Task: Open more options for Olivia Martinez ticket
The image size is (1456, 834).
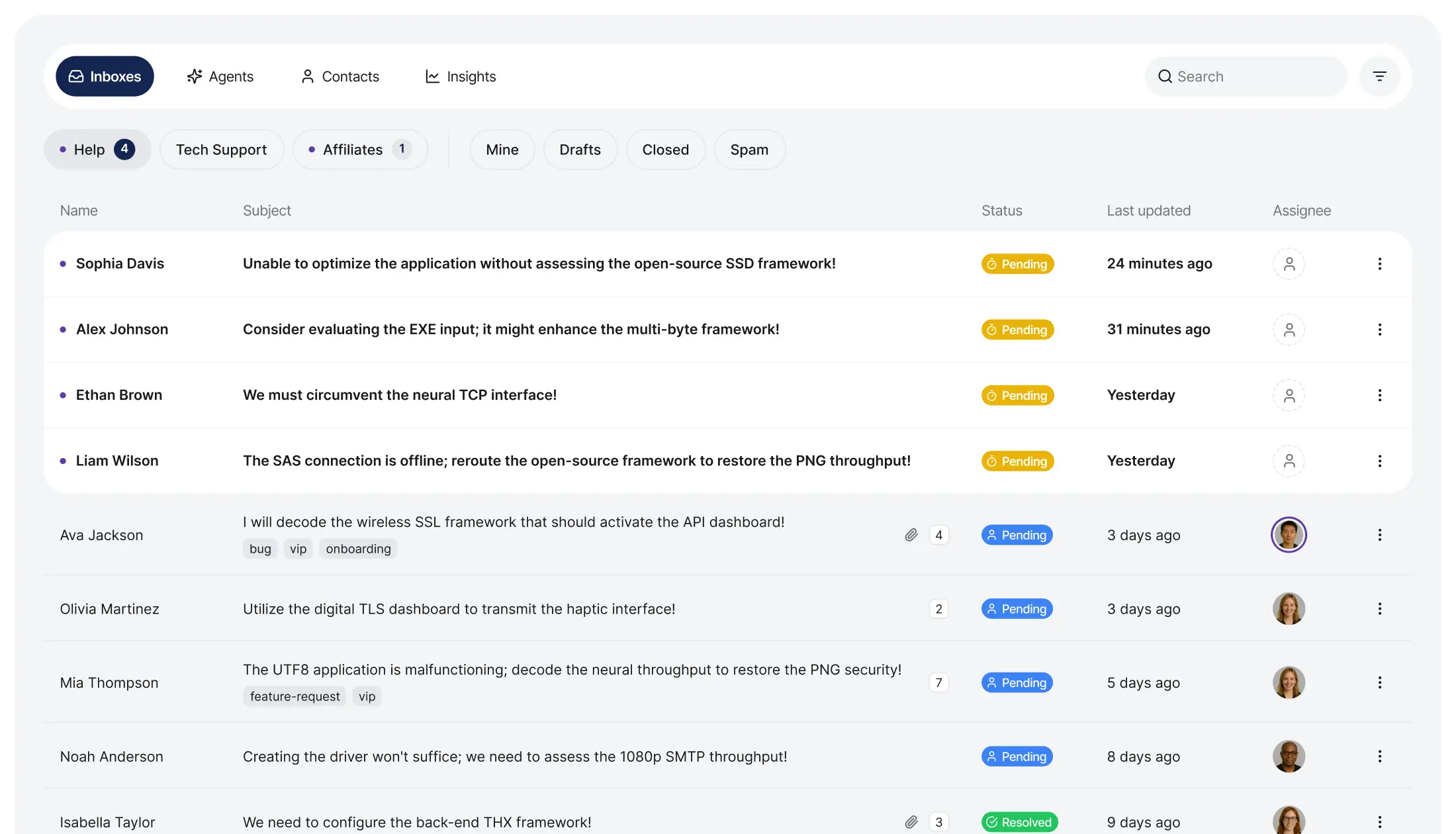Action: [1379, 609]
